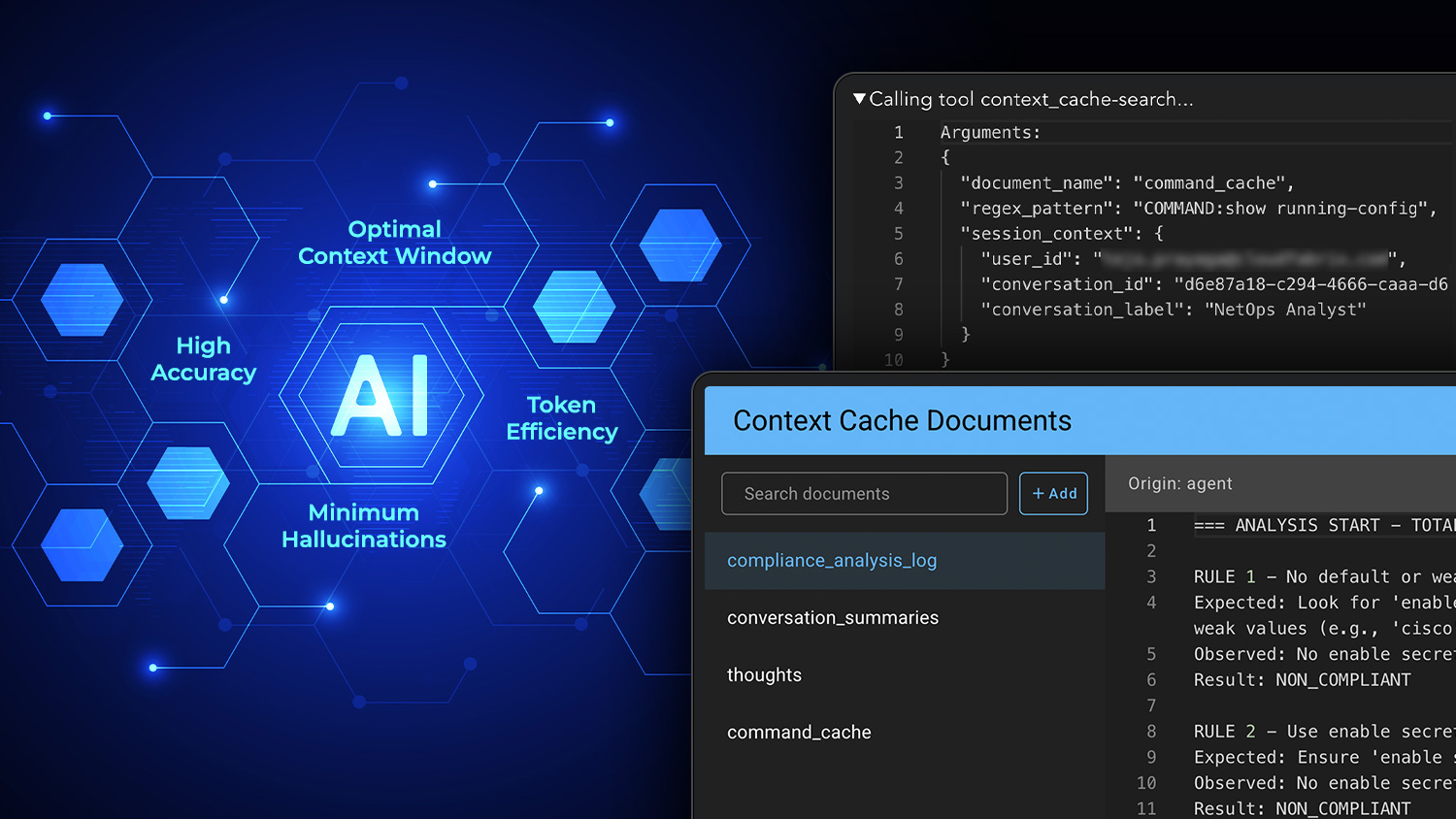Focus the Search documents field
The width and height of the screenshot is (1456, 819).
point(864,494)
